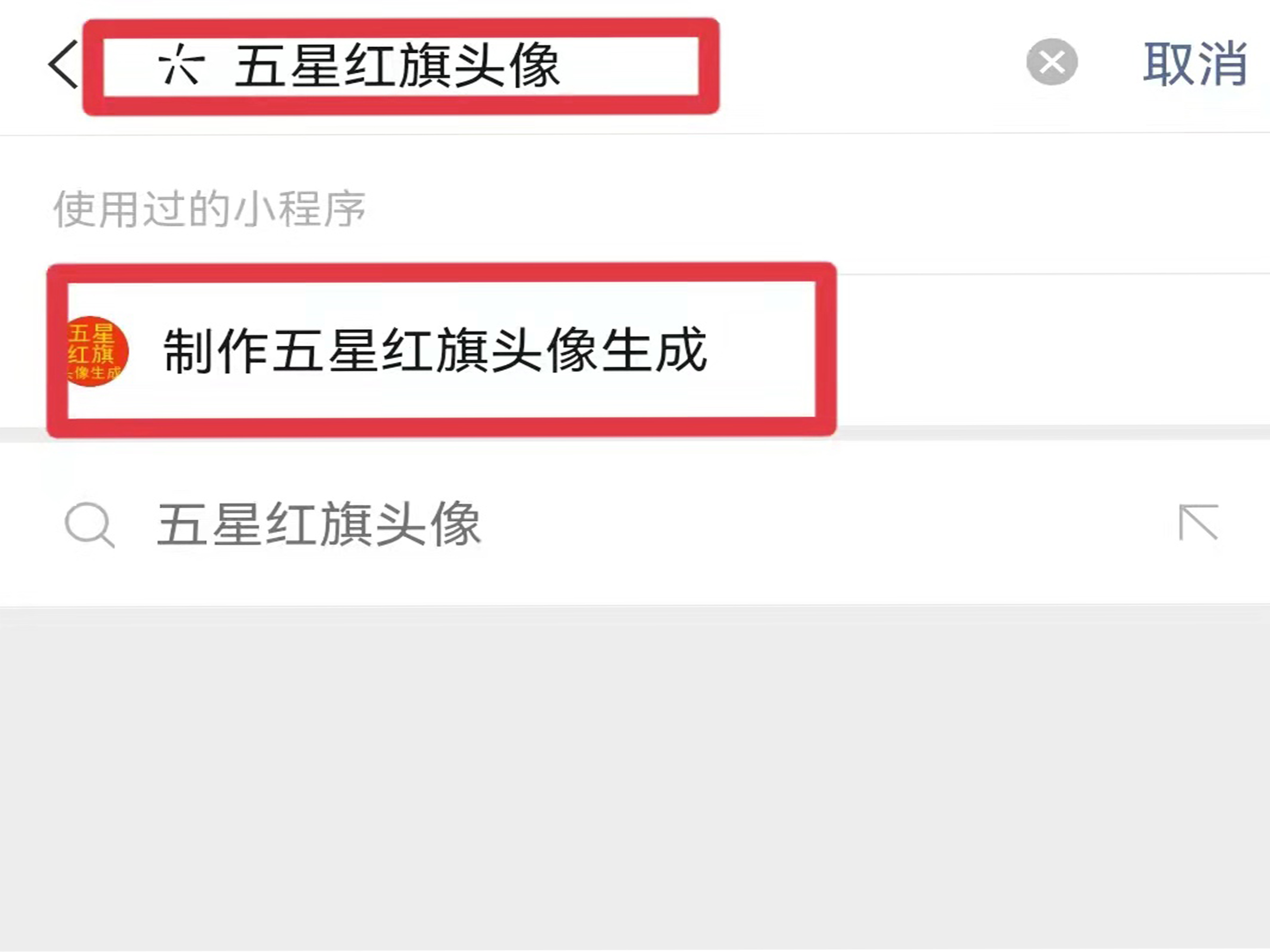This screenshot has width=1270, height=952.
Task: Open the red round 五星红旗 mini program icon
Action: [95, 351]
